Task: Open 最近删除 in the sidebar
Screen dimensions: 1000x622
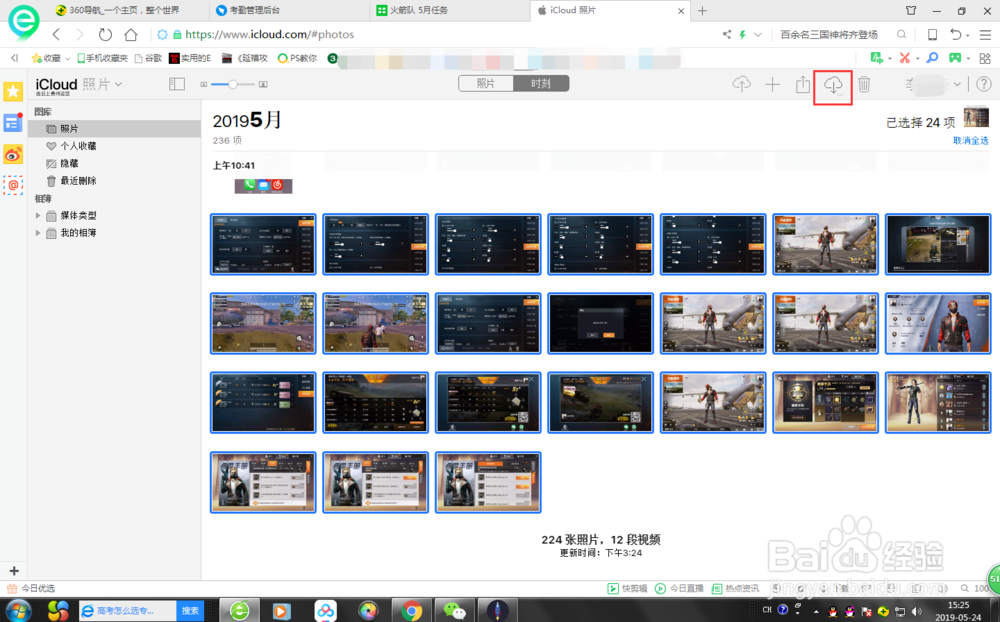Action: point(78,181)
